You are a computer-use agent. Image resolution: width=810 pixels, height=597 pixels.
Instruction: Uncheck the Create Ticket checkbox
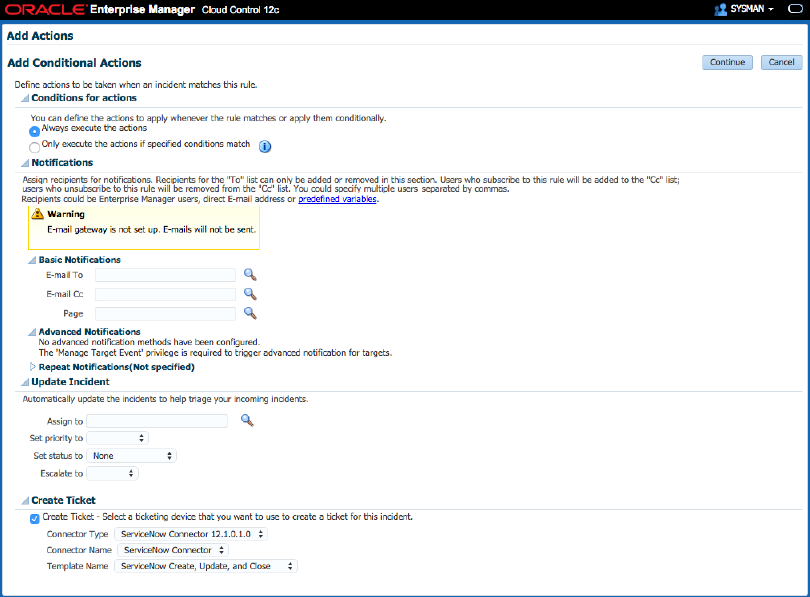point(35,519)
